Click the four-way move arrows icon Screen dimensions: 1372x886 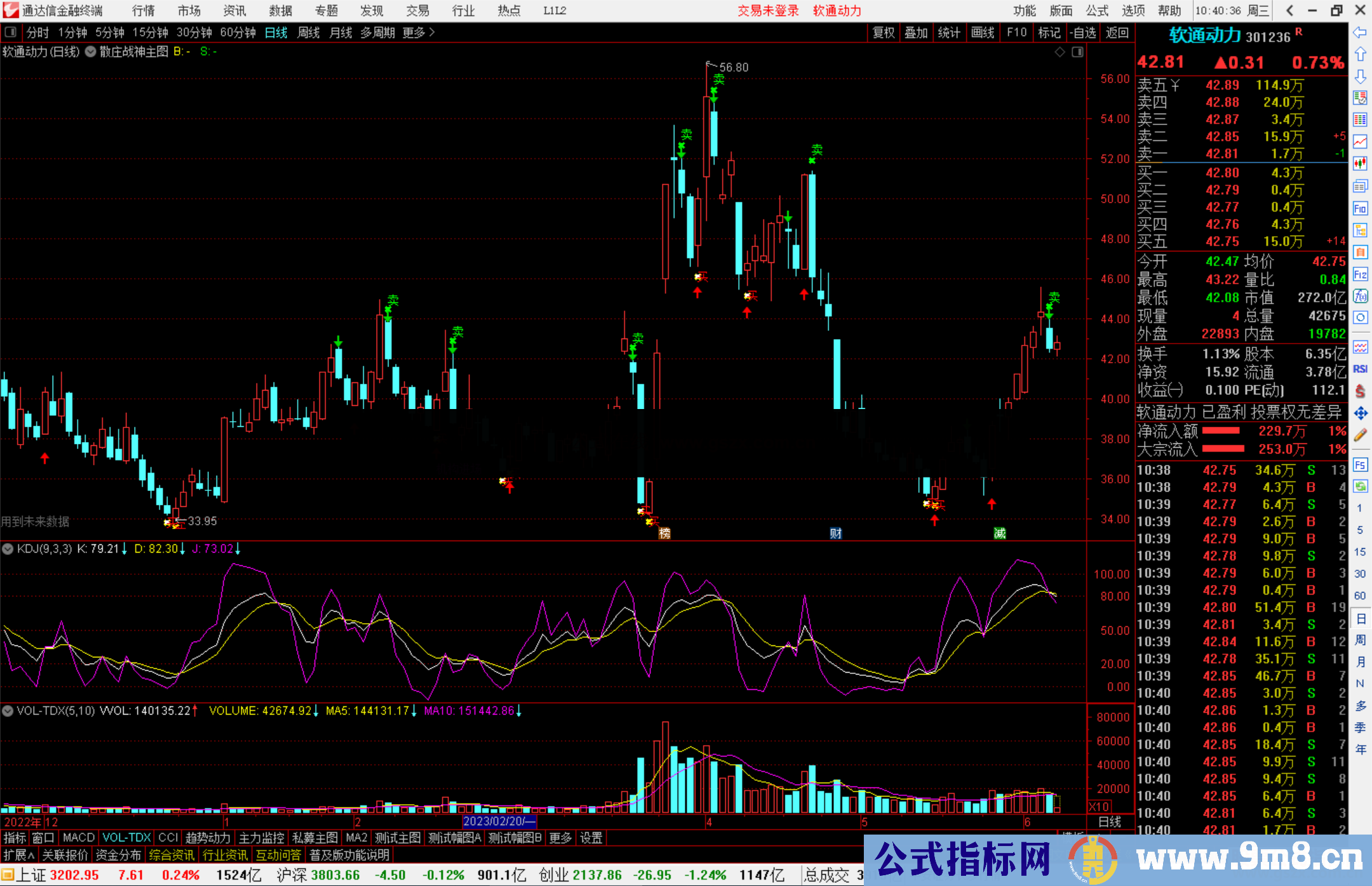tap(1360, 413)
